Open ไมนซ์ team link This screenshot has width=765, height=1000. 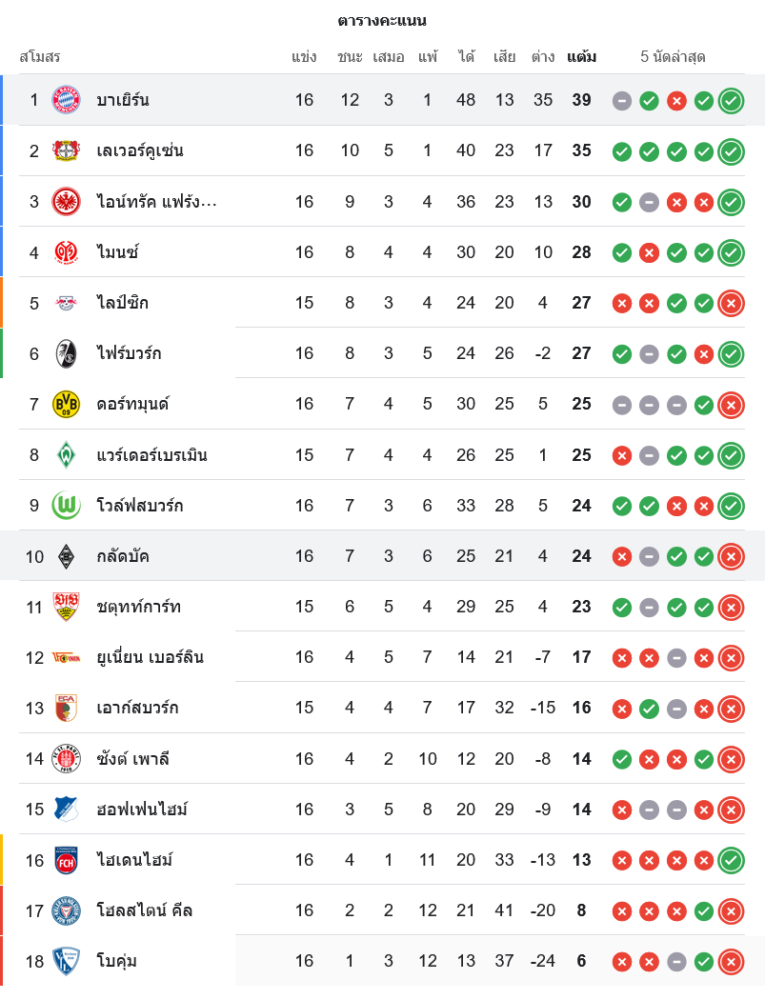coord(117,252)
